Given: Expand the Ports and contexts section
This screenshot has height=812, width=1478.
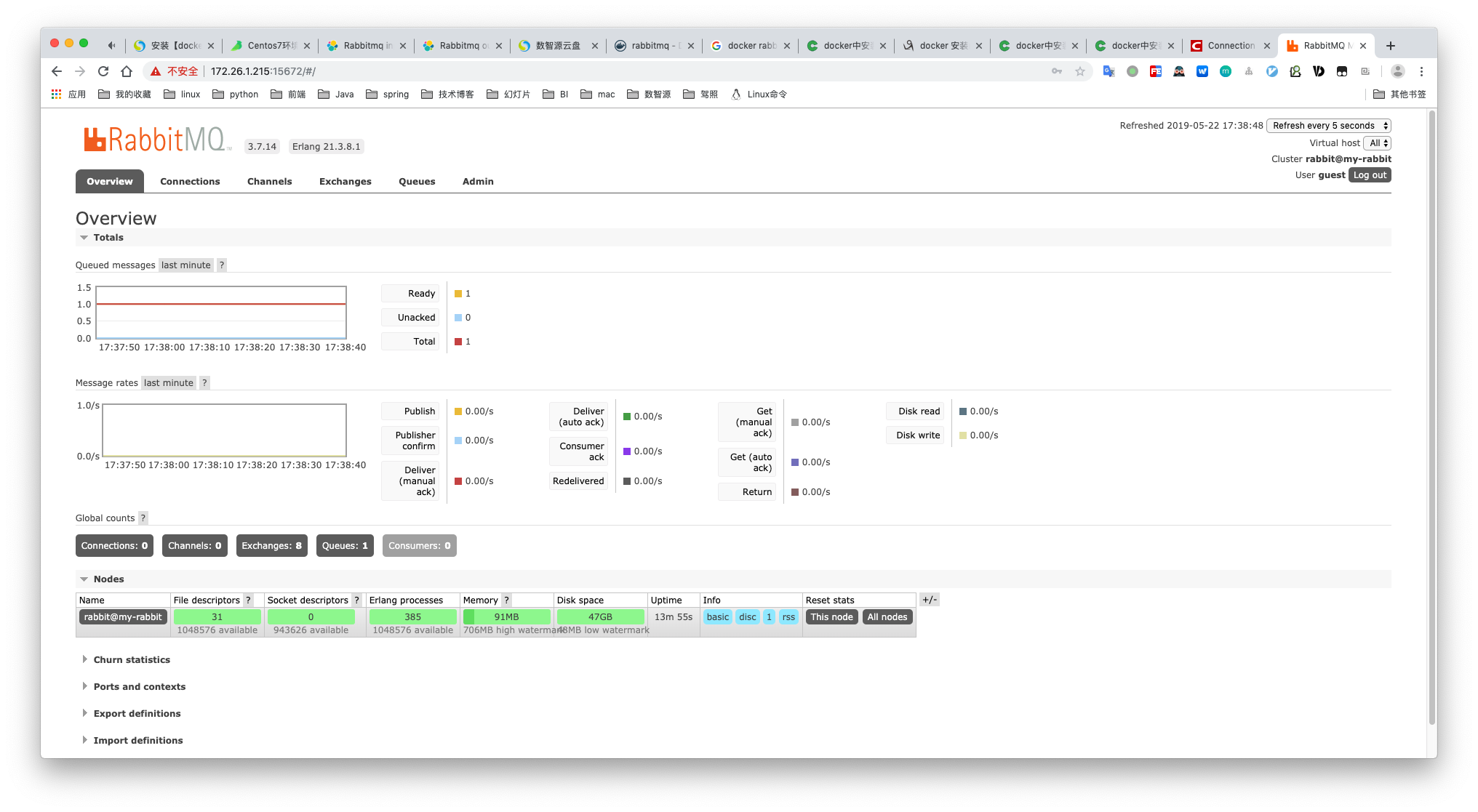Looking at the screenshot, I should click(x=139, y=687).
